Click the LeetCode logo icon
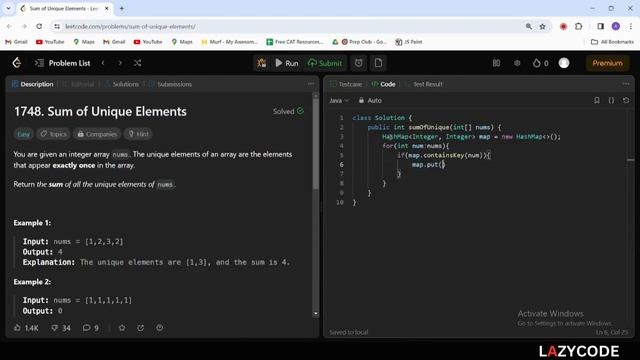Image resolution: width=640 pixels, height=360 pixels. (x=17, y=63)
